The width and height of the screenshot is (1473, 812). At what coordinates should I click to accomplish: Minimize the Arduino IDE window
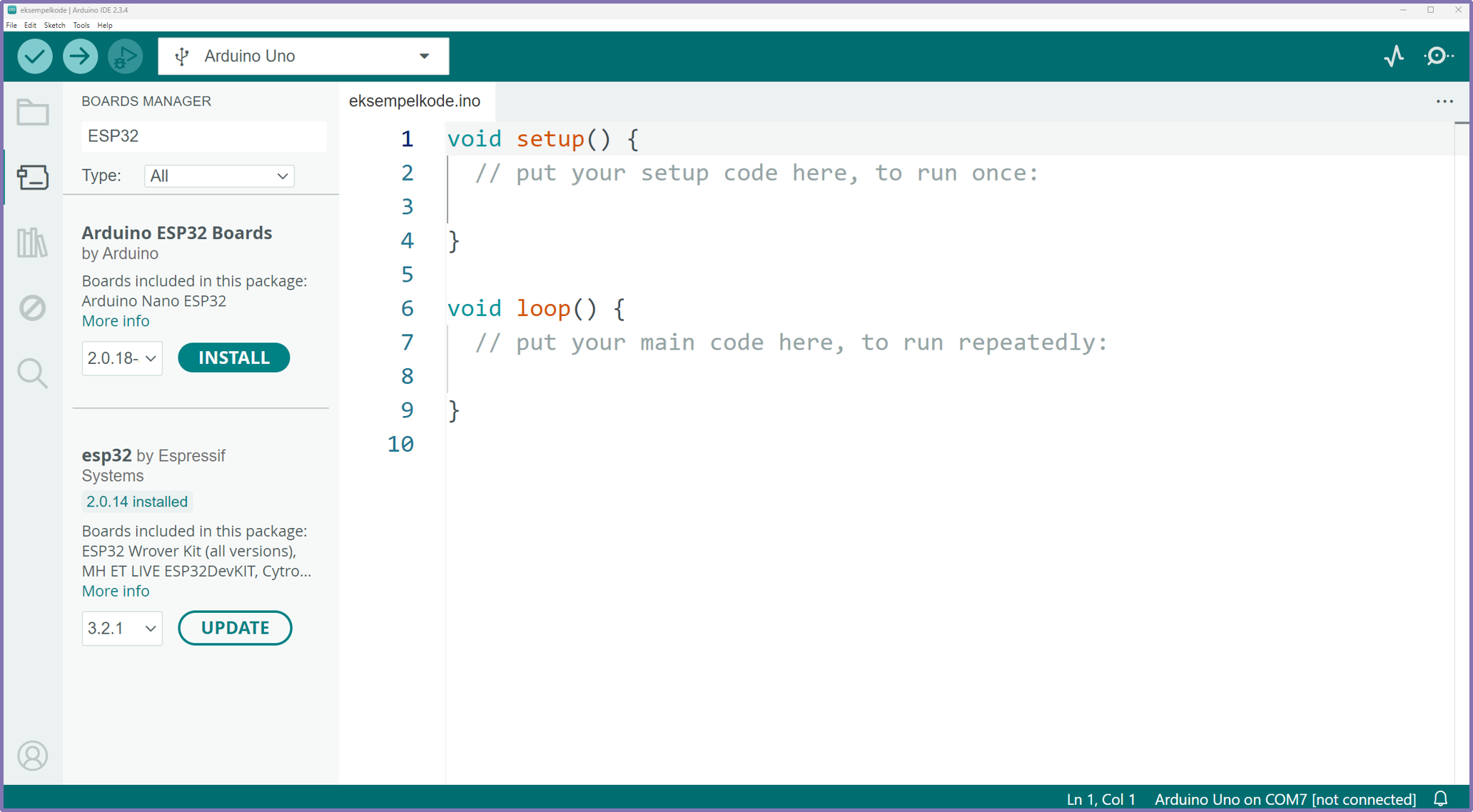point(1403,10)
